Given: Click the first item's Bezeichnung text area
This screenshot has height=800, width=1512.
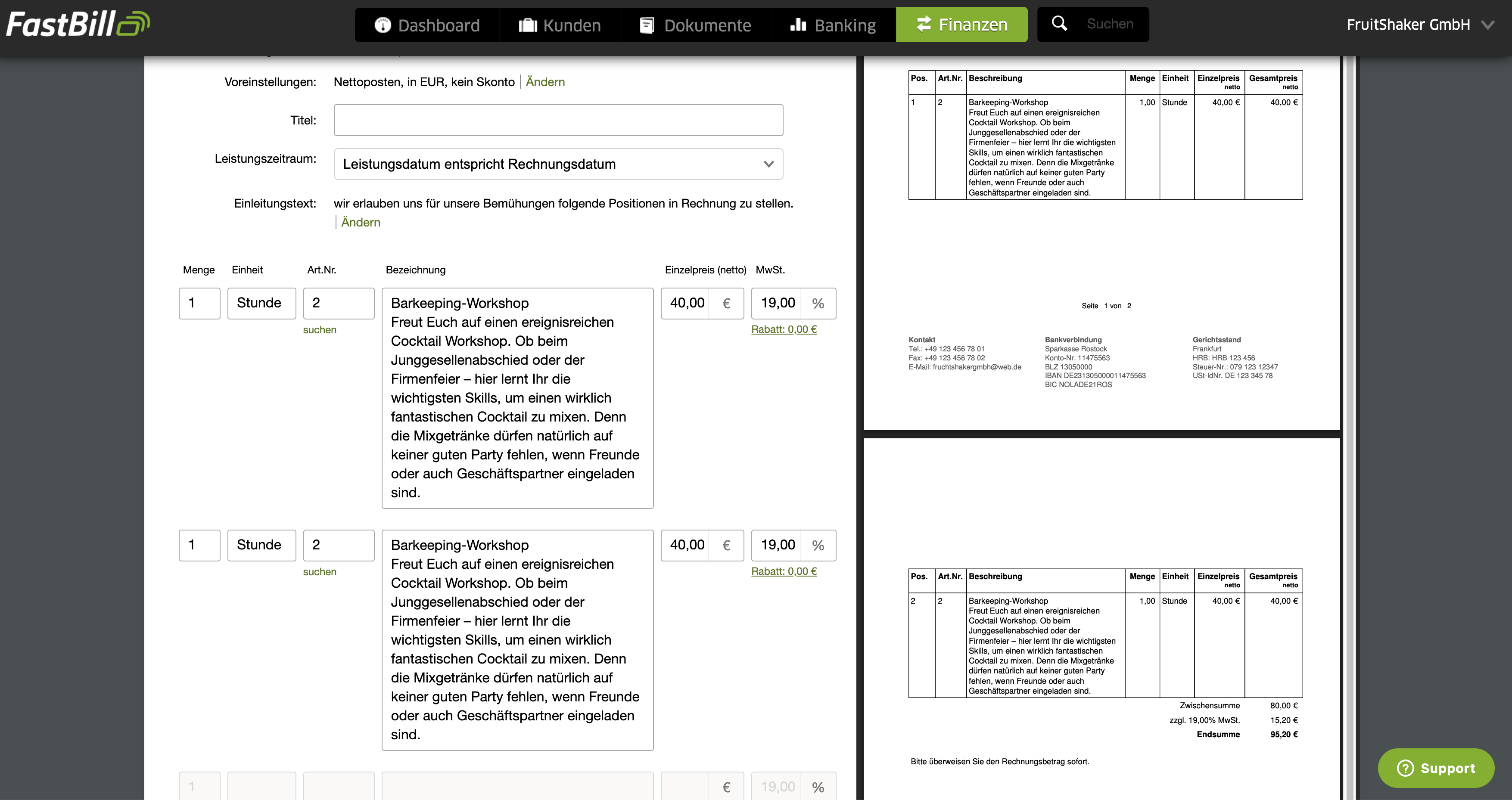Looking at the screenshot, I should click(x=518, y=398).
